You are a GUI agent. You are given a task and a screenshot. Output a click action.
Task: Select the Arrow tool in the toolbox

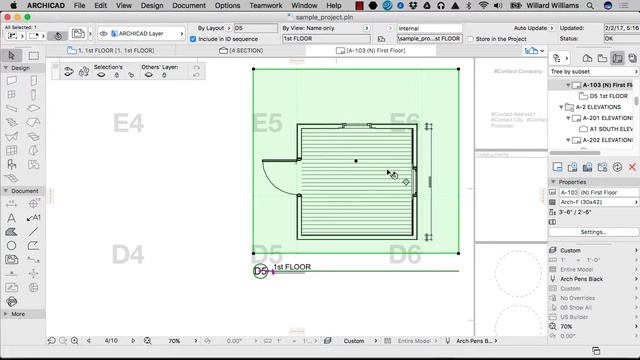pyautogui.click(x=11, y=55)
